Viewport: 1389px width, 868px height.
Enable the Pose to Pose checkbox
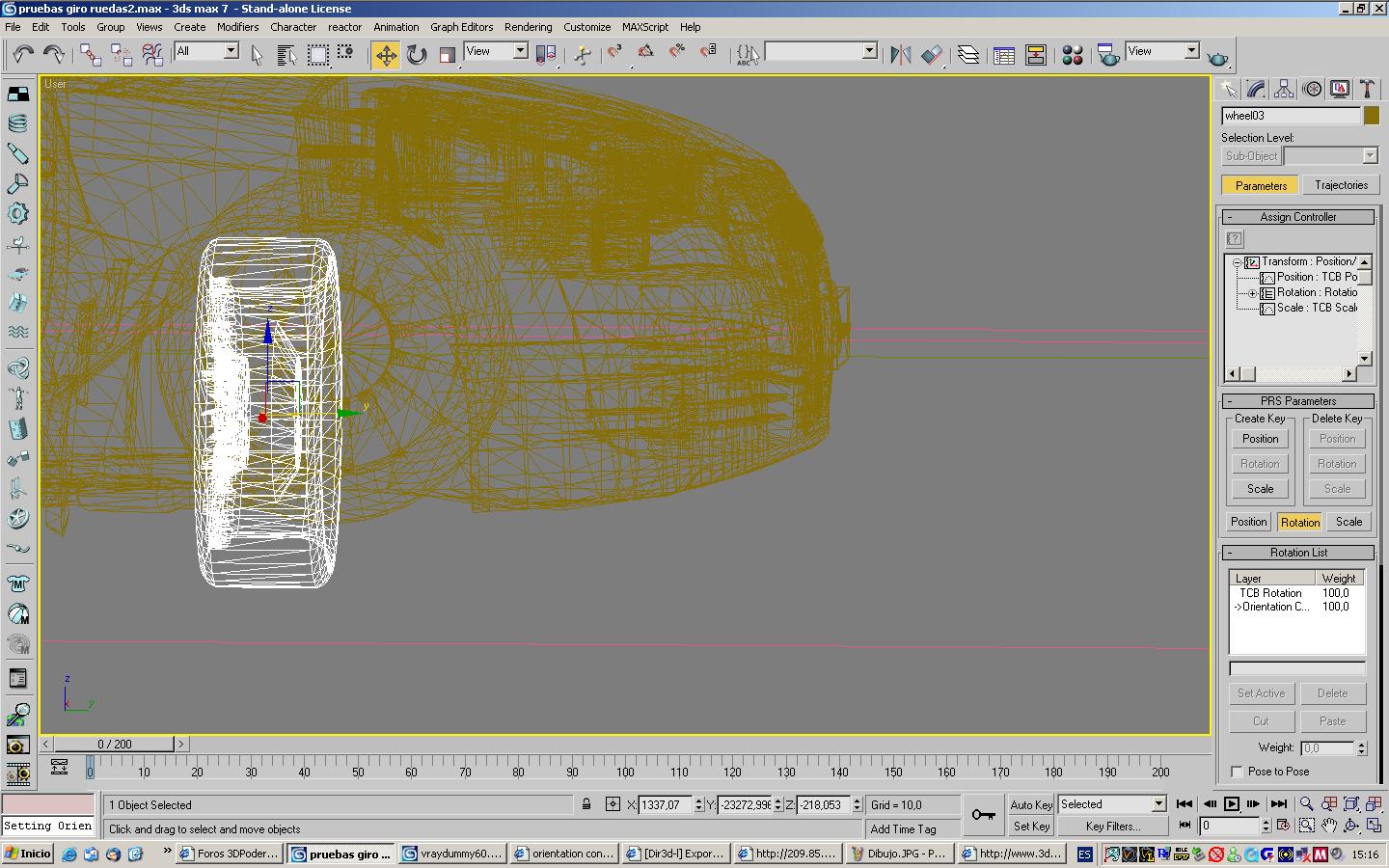click(x=1237, y=772)
